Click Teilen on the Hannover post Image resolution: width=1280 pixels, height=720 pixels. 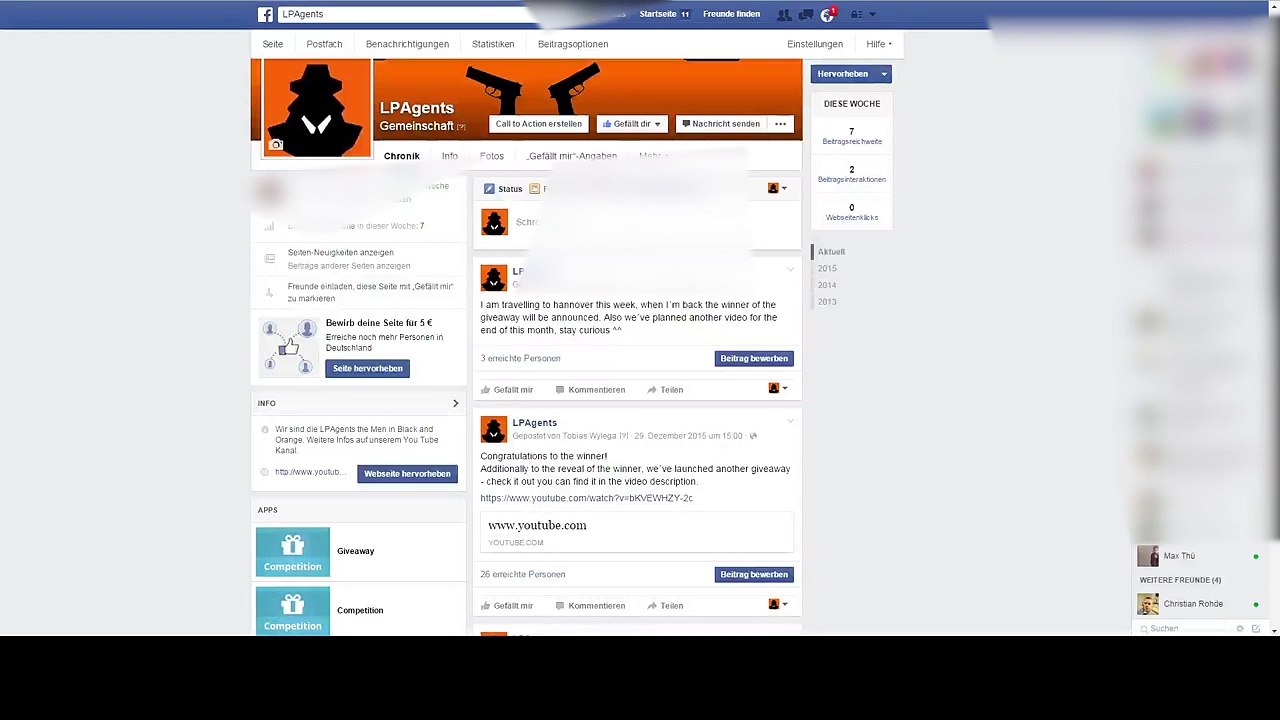pyautogui.click(x=665, y=390)
